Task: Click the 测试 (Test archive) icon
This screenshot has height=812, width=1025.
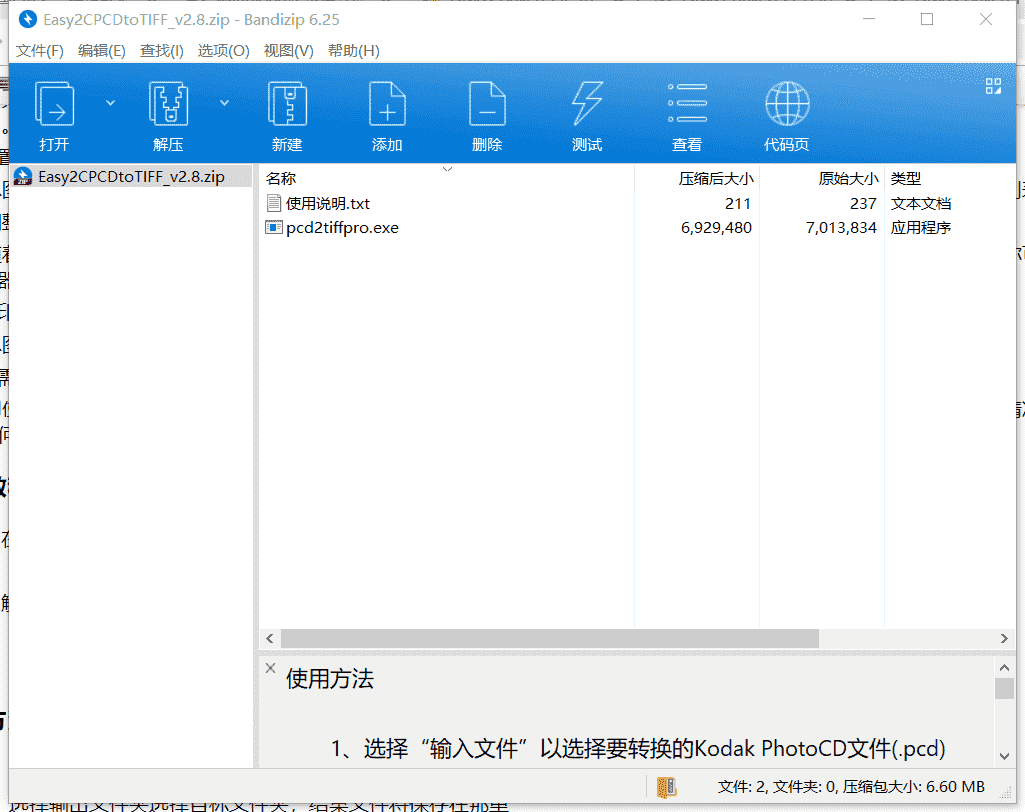Action: tap(587, 103)
